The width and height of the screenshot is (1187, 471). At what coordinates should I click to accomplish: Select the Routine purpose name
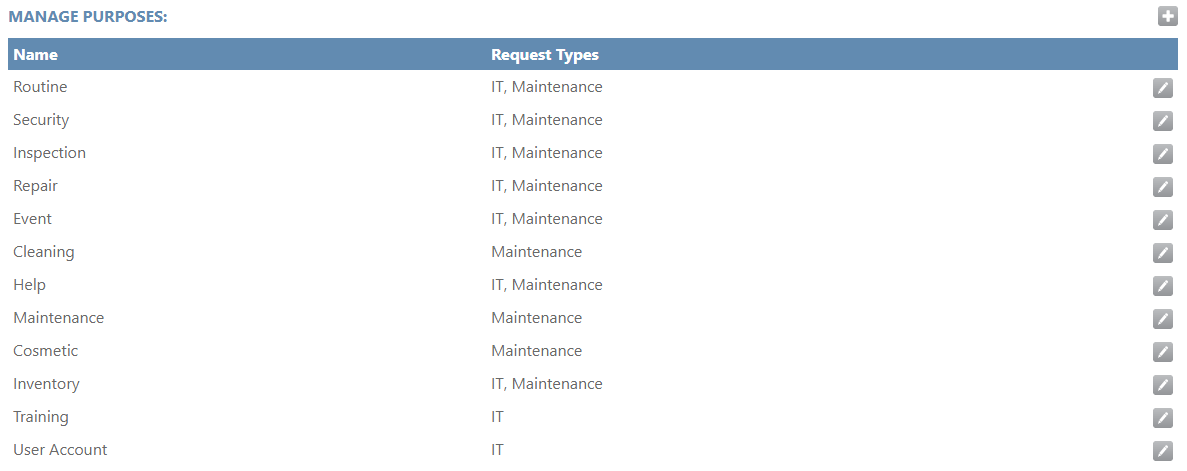pyautogui.click(x=40, y=87)
